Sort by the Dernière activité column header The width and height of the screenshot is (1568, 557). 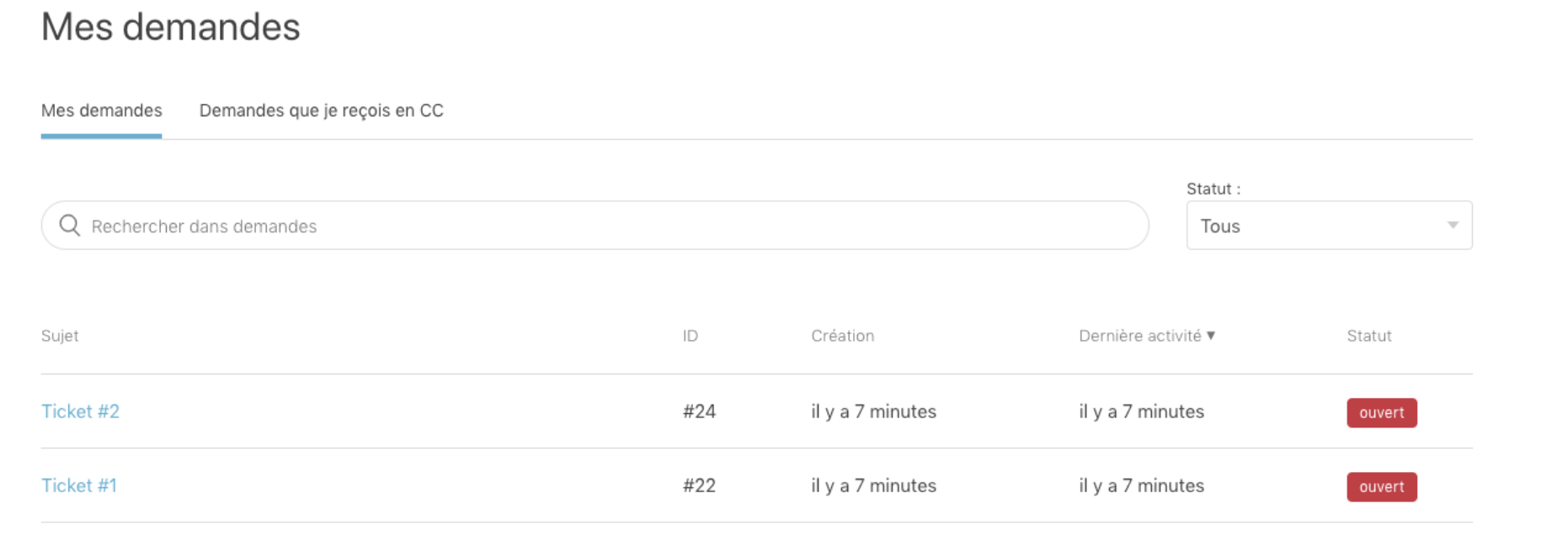click(1139, 336)
